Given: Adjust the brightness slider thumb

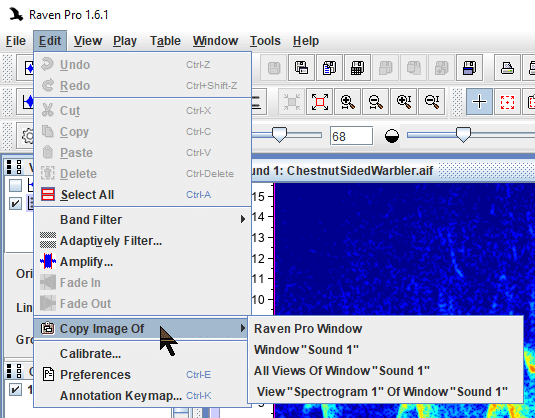Looking at the screenshot, I should point(279,135).
